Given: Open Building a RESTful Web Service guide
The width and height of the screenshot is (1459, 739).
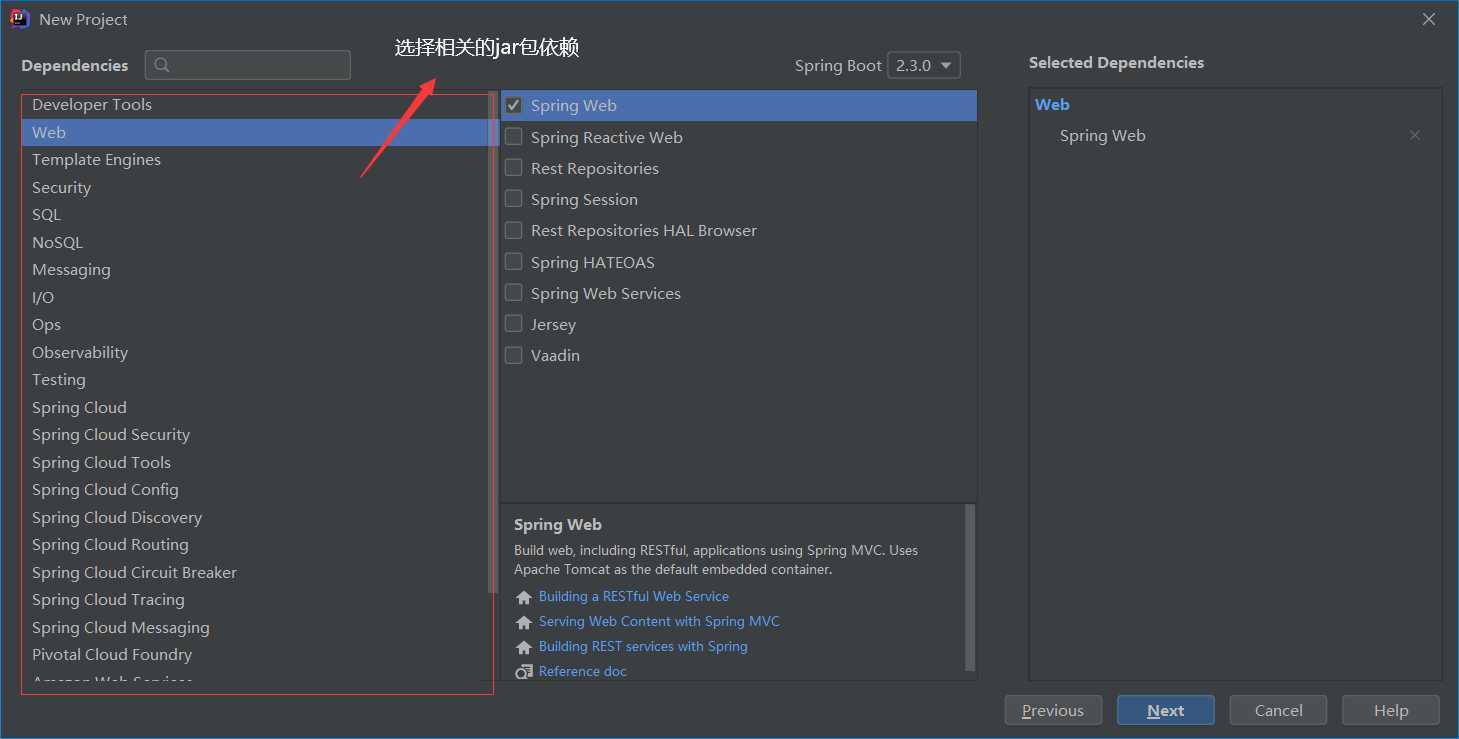Looking at the screenshot, I should tap(634, 596).
